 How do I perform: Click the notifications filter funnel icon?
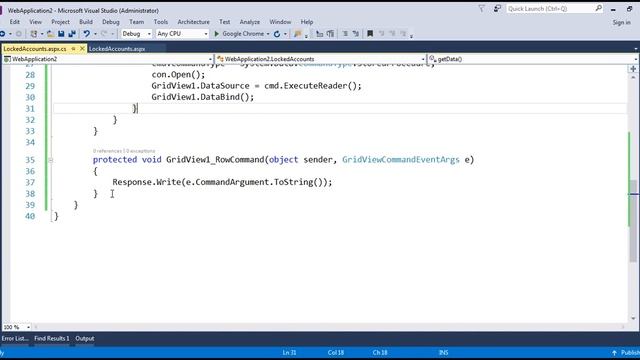[482, 9]
